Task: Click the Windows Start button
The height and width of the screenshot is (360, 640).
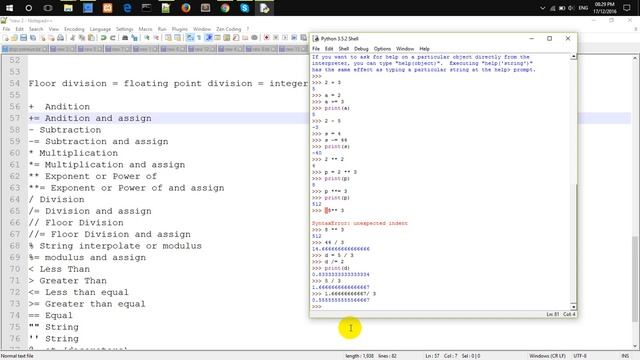Action: (x=9, y=8)
